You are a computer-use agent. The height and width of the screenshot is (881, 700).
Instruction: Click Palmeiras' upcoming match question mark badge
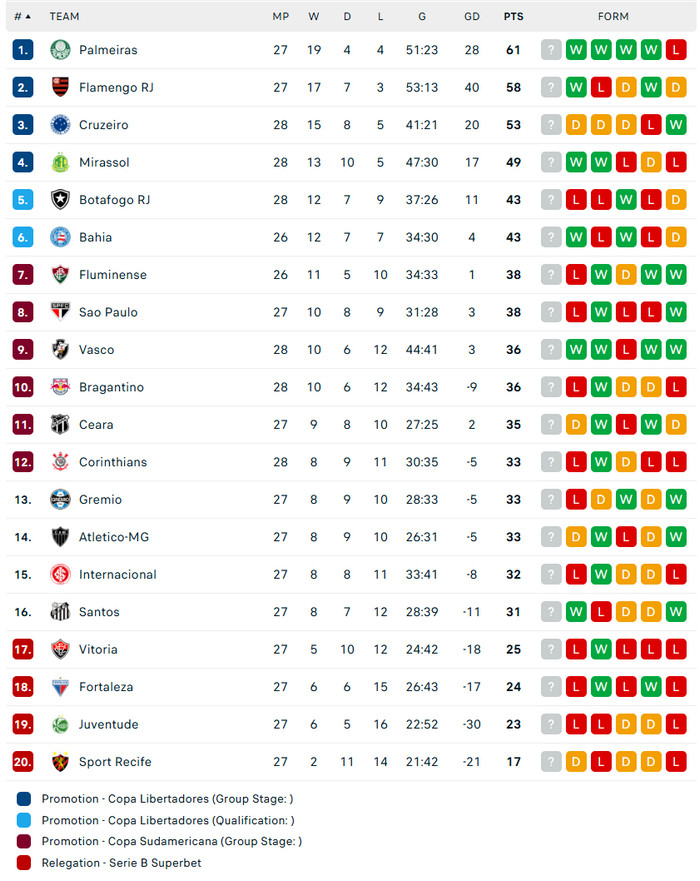click(551, 50)
